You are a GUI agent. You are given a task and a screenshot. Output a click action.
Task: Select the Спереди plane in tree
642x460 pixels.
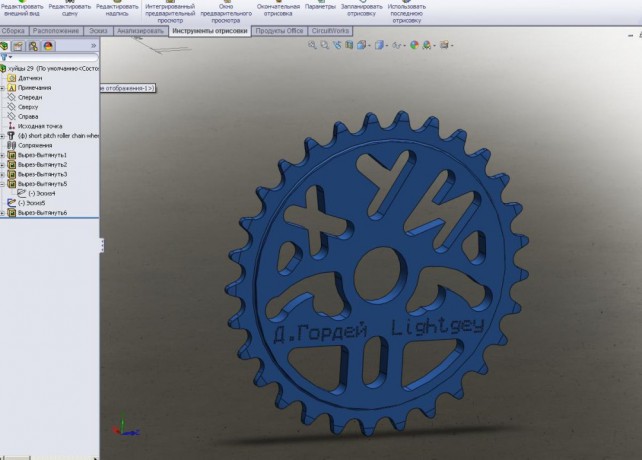pos(30,97)
